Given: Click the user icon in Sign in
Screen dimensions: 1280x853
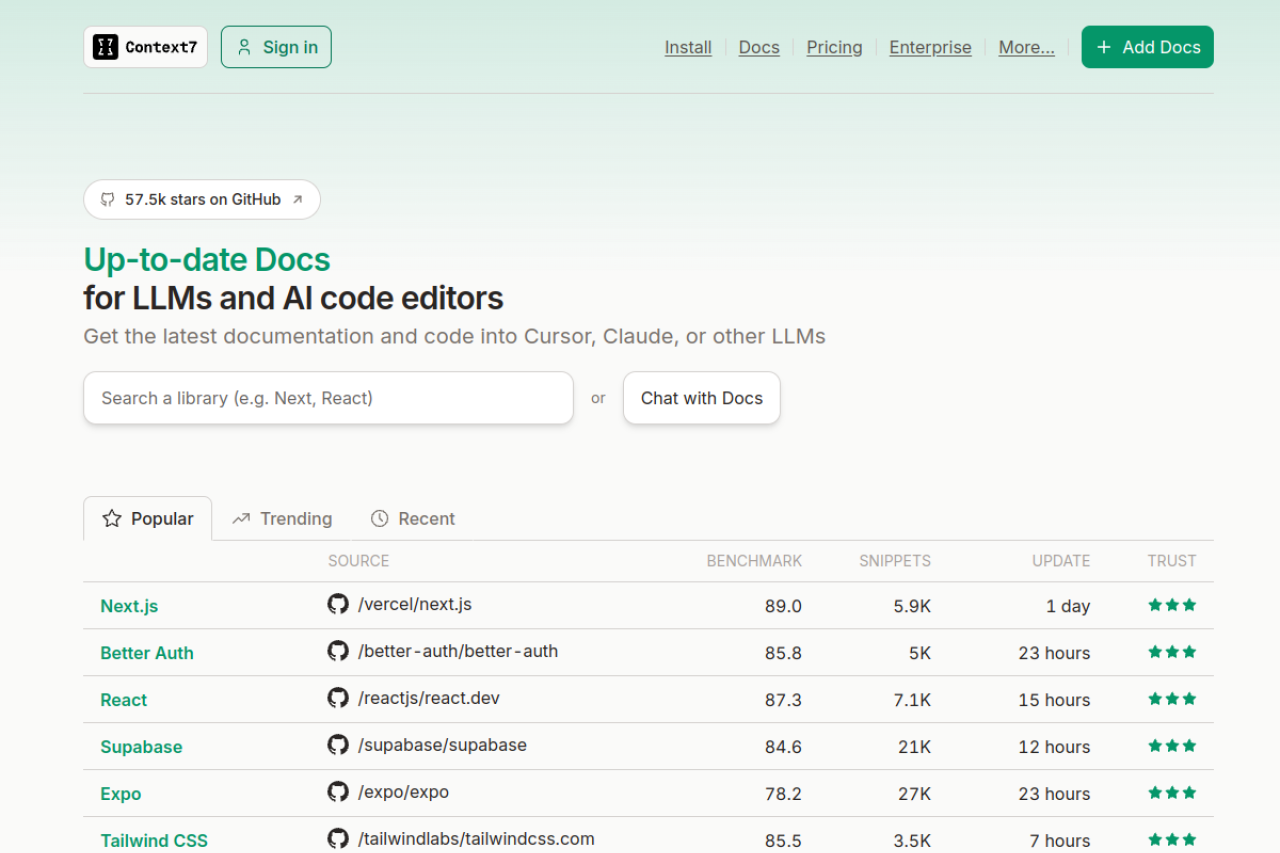Looking at the screenshot, I should point(244,47).
